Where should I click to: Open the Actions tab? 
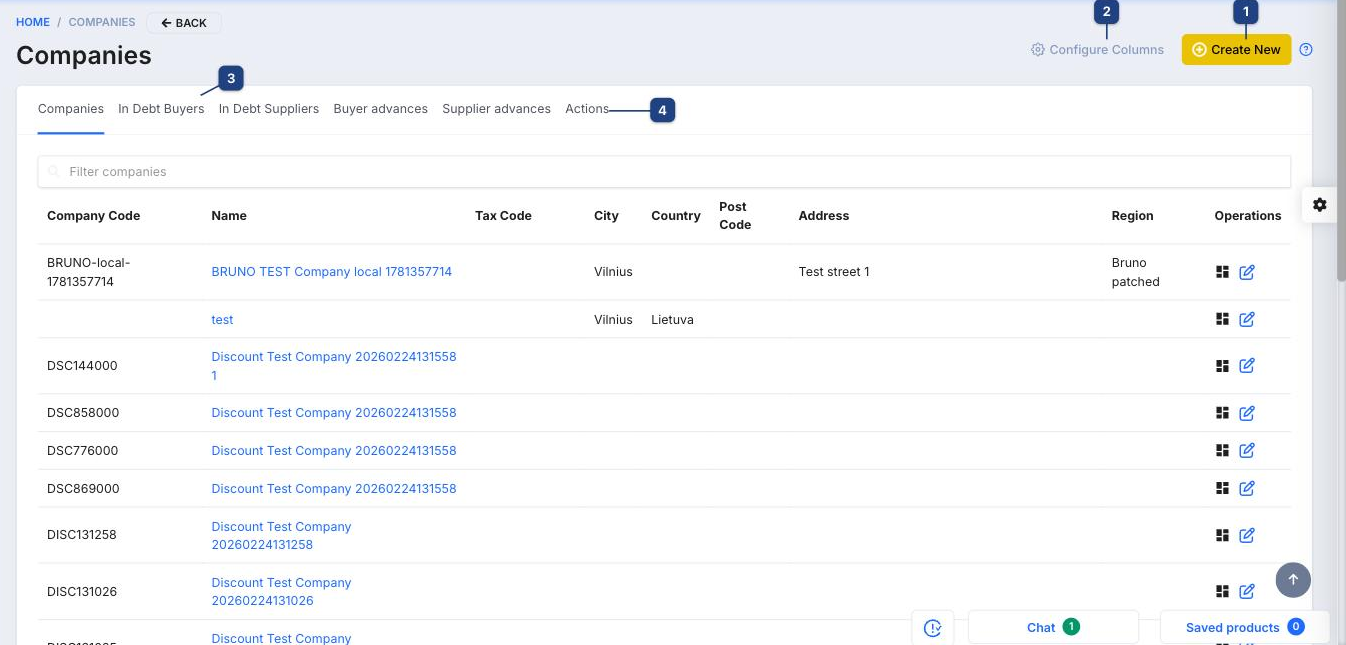pyautogui.click(x=587, y=109)
